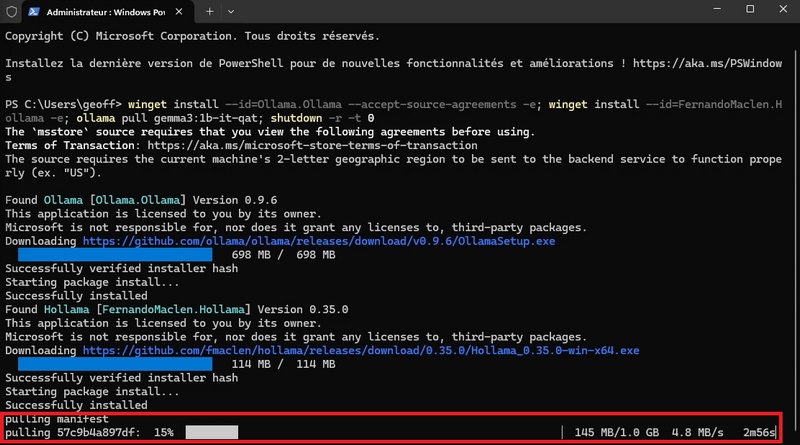This screenshot has height=445, width=800.
Task: Click the '145 MB/1.0 GB' status text
Action: 616,432
